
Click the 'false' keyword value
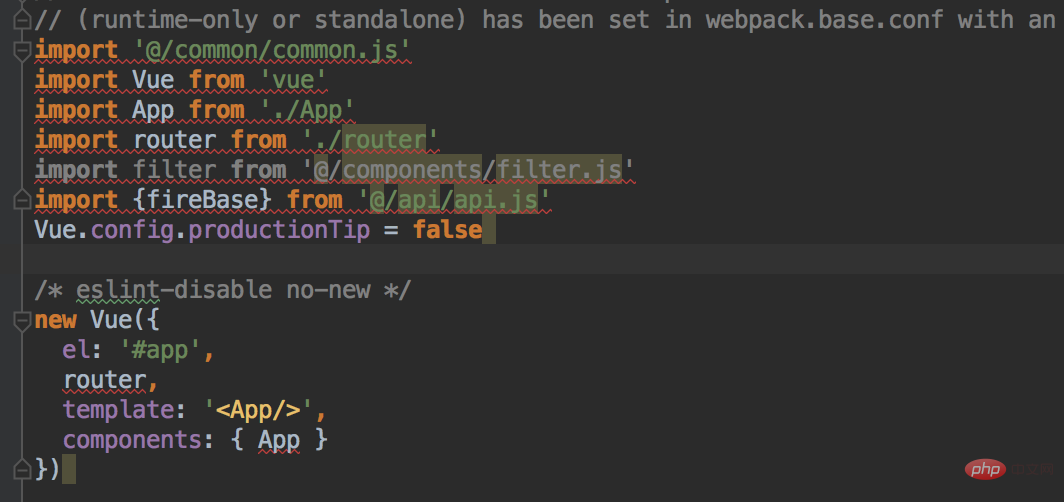click(x=446, y=230)
